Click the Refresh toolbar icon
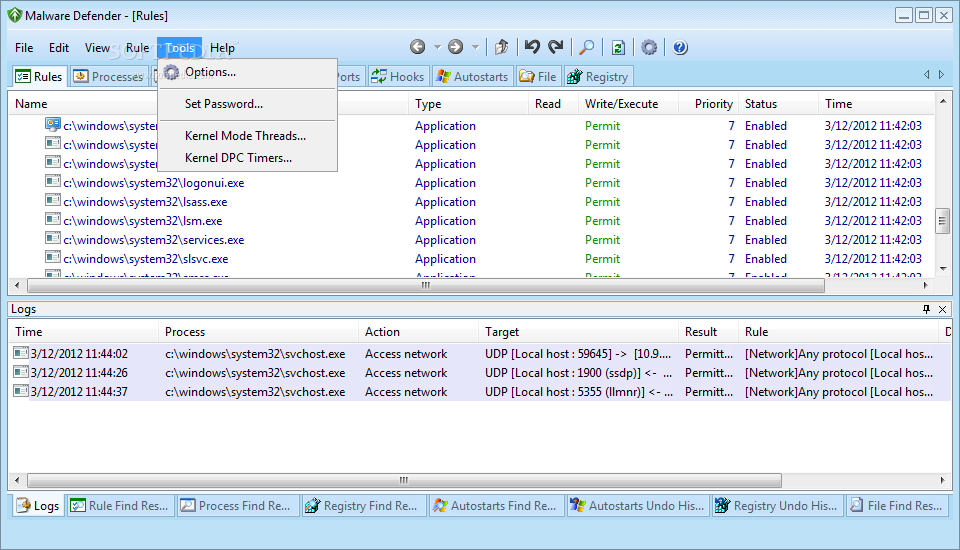This screenshot has height=550, width=960. click(618, 47)
